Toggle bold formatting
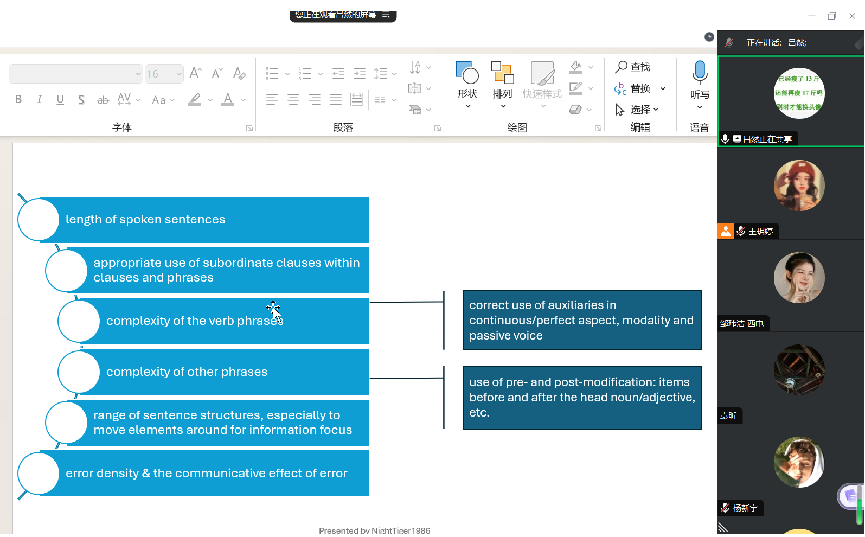Viewport: 865px width, 537px height. [18, 100]
